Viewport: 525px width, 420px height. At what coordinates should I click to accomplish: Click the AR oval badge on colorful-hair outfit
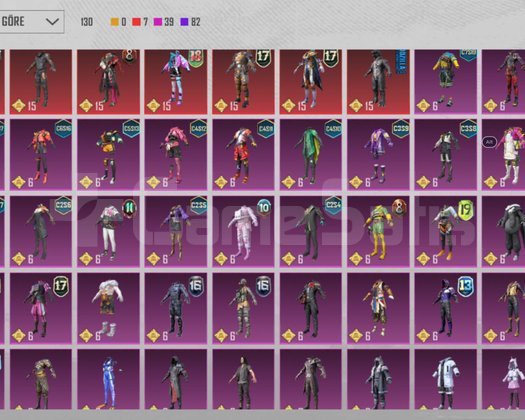[x=490, y=142]
